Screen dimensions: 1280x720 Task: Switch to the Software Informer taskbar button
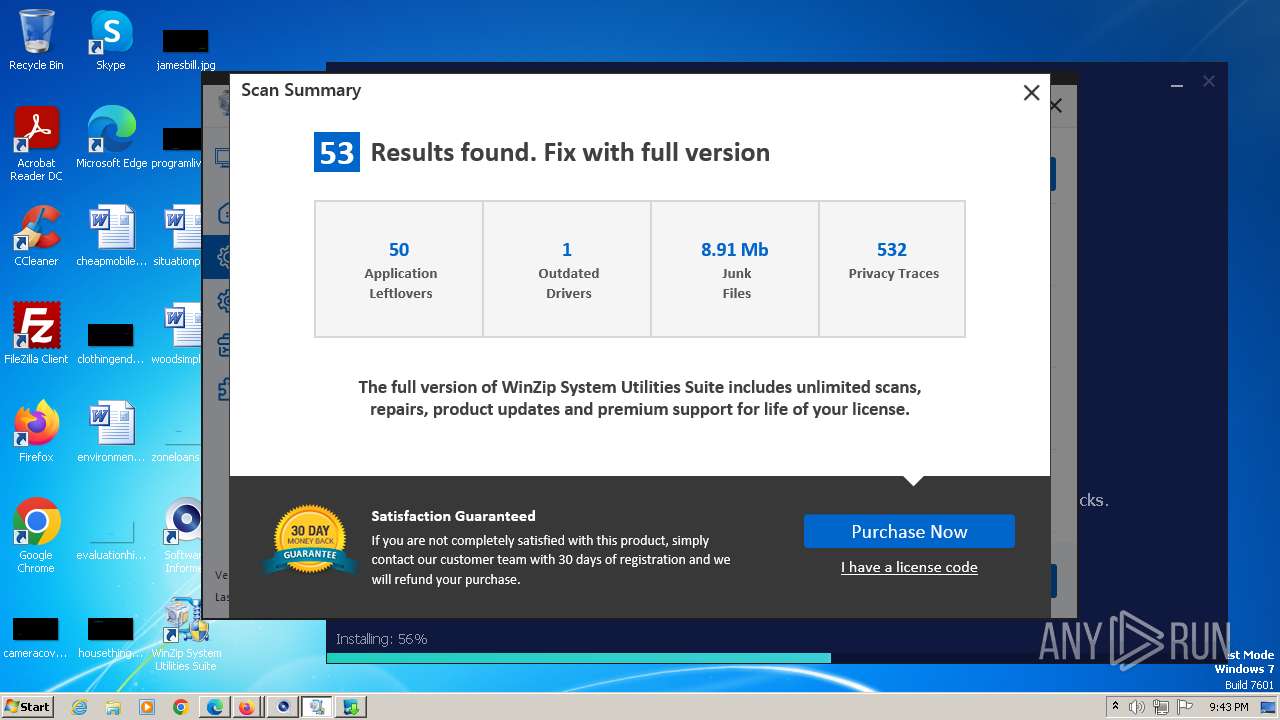pos(283,707)
